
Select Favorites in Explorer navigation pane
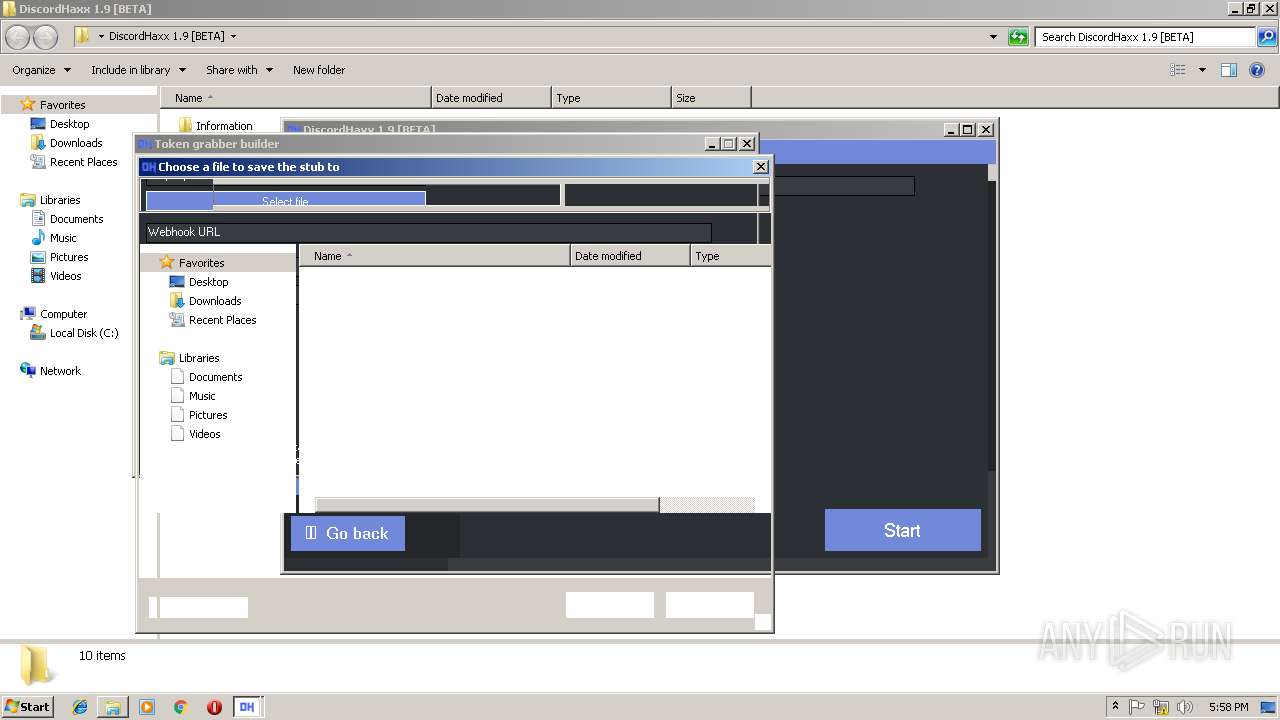[x=62, y=105]
